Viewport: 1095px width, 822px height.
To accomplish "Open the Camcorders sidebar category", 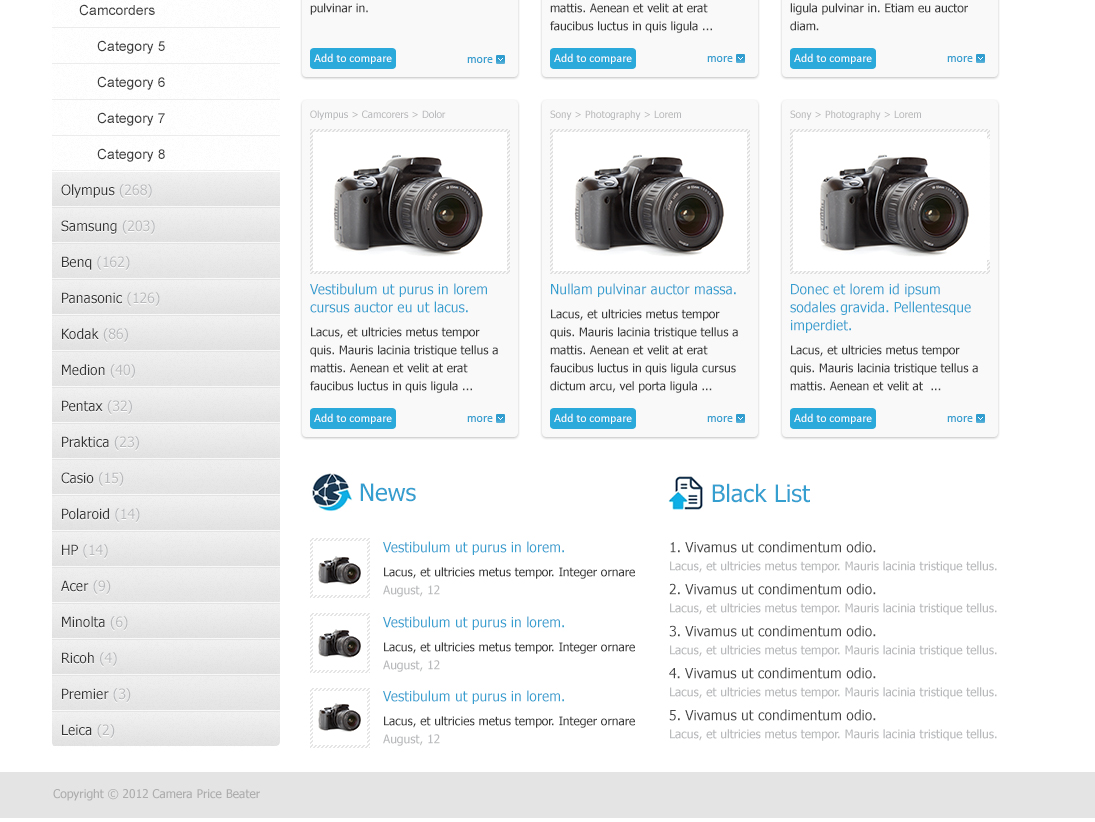I will [x=117, y=10].
